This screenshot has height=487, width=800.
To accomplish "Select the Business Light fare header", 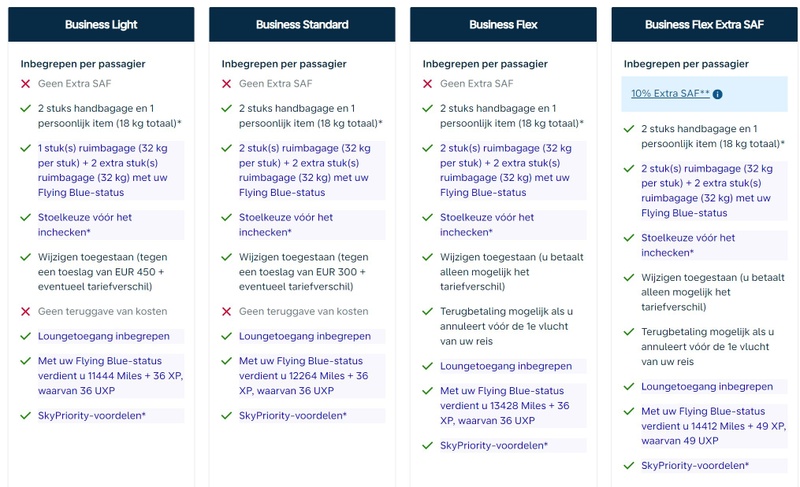I will (x=101, y=24).
